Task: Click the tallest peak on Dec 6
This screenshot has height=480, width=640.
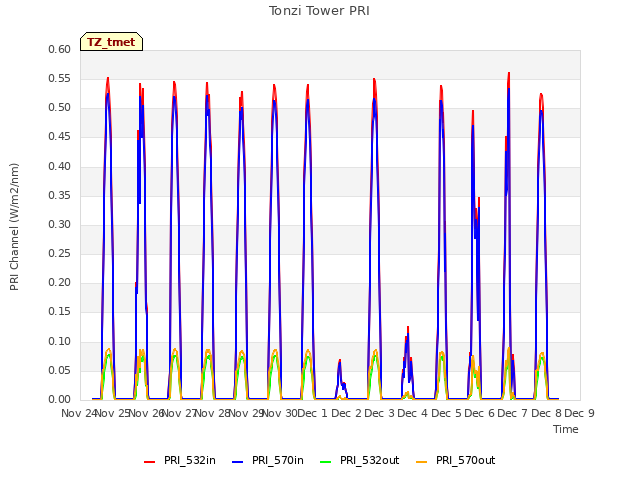Action: coord(509,74)
